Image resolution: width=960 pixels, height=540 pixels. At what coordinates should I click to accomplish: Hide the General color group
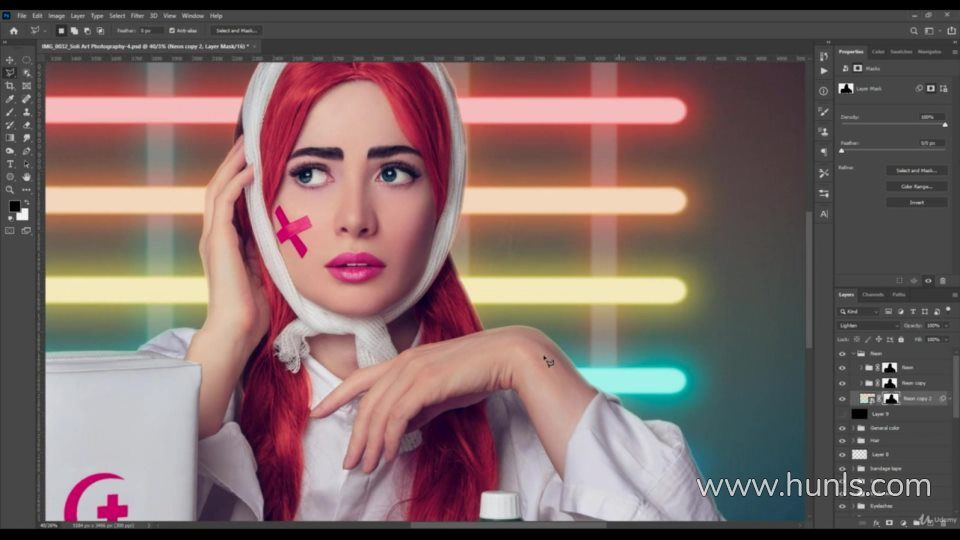click(x=842, y=429)
